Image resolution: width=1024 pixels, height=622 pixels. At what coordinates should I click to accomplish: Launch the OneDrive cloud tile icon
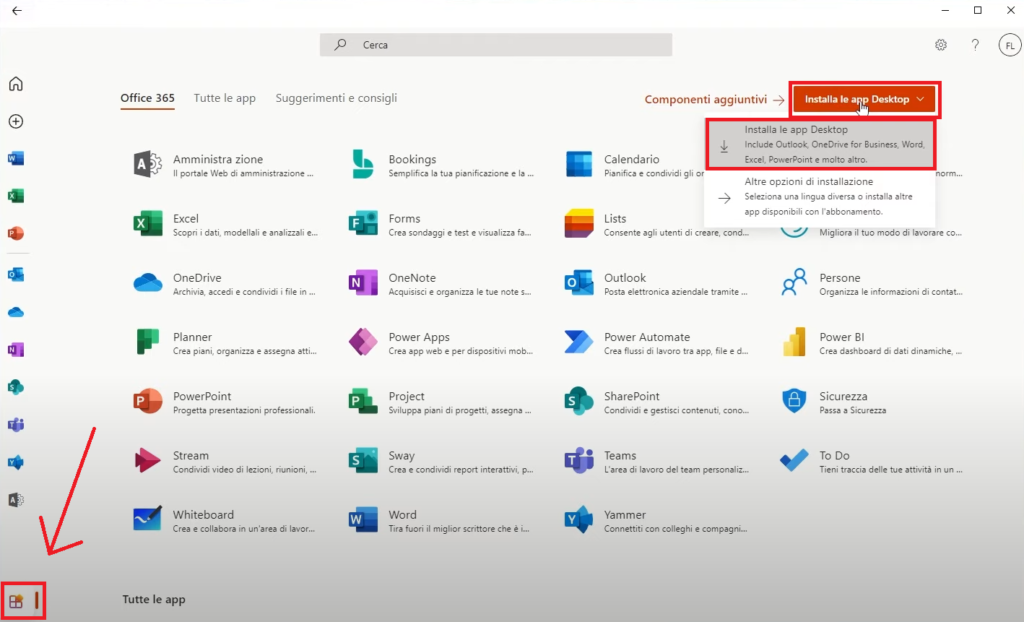pos(148,283)
